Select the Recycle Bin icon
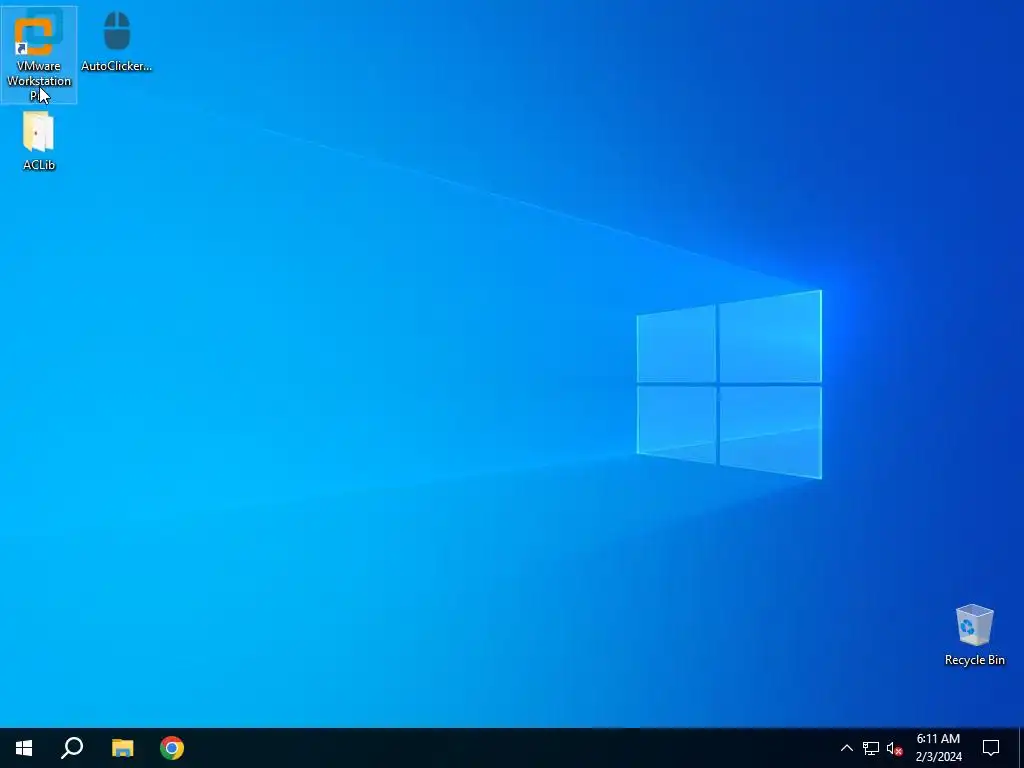The width and height of the screenshot is (1024, 768). (974, 635)
